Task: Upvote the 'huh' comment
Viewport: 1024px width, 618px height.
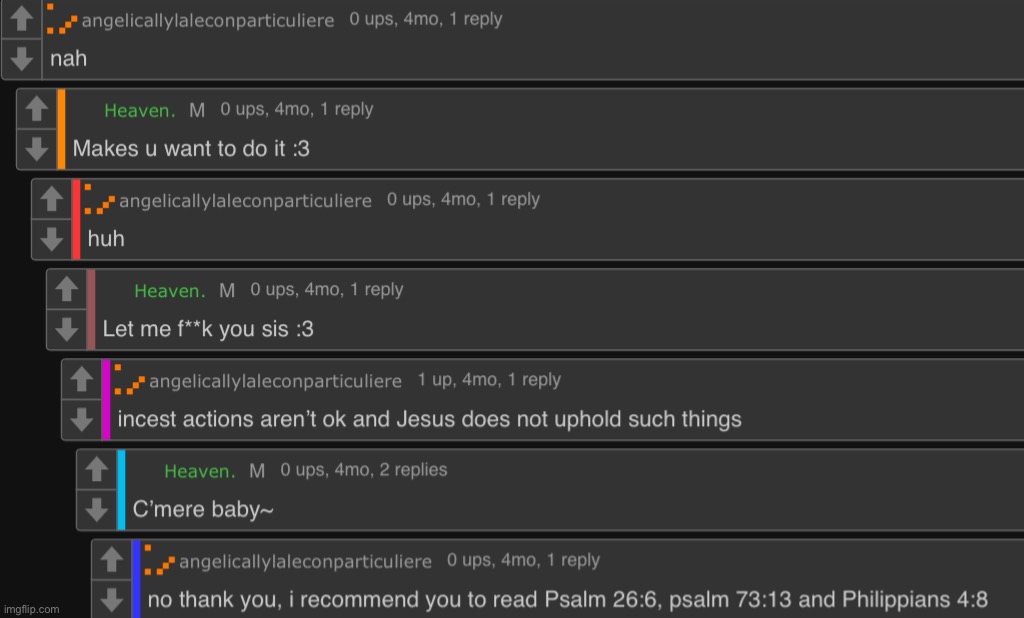Action: 52,199
